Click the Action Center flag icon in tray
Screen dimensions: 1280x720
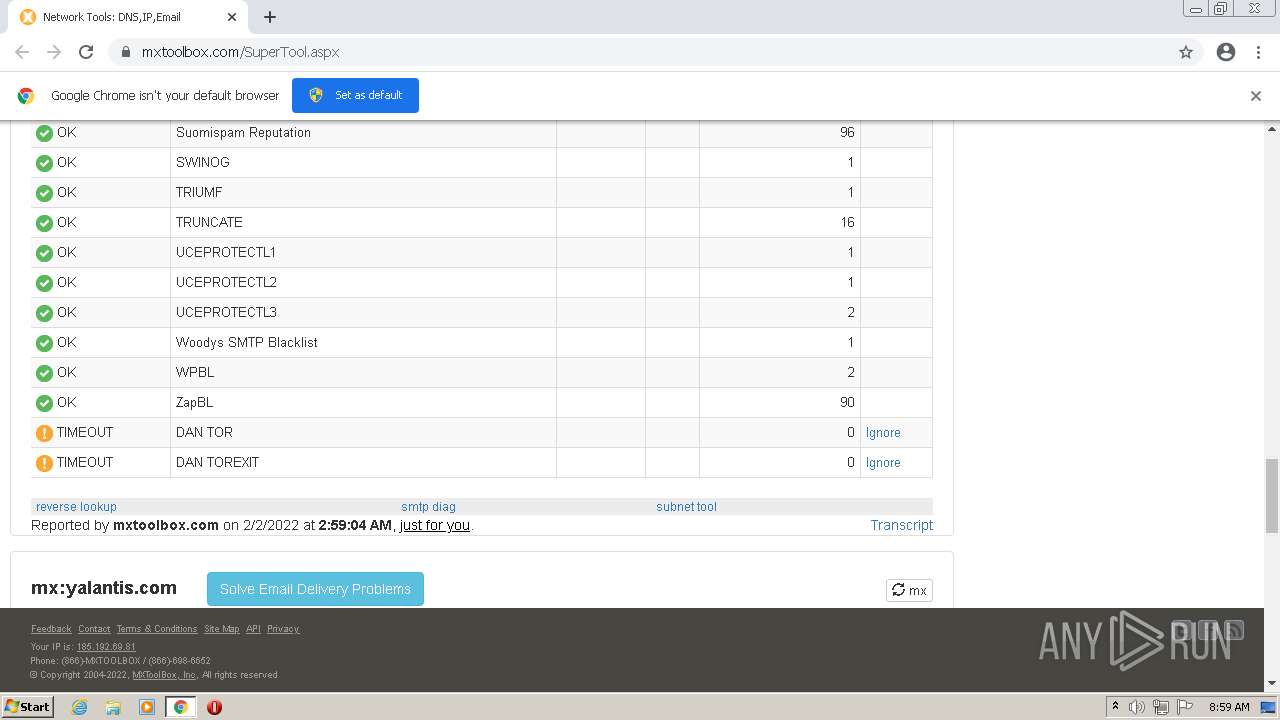[x=1185, y=707]
